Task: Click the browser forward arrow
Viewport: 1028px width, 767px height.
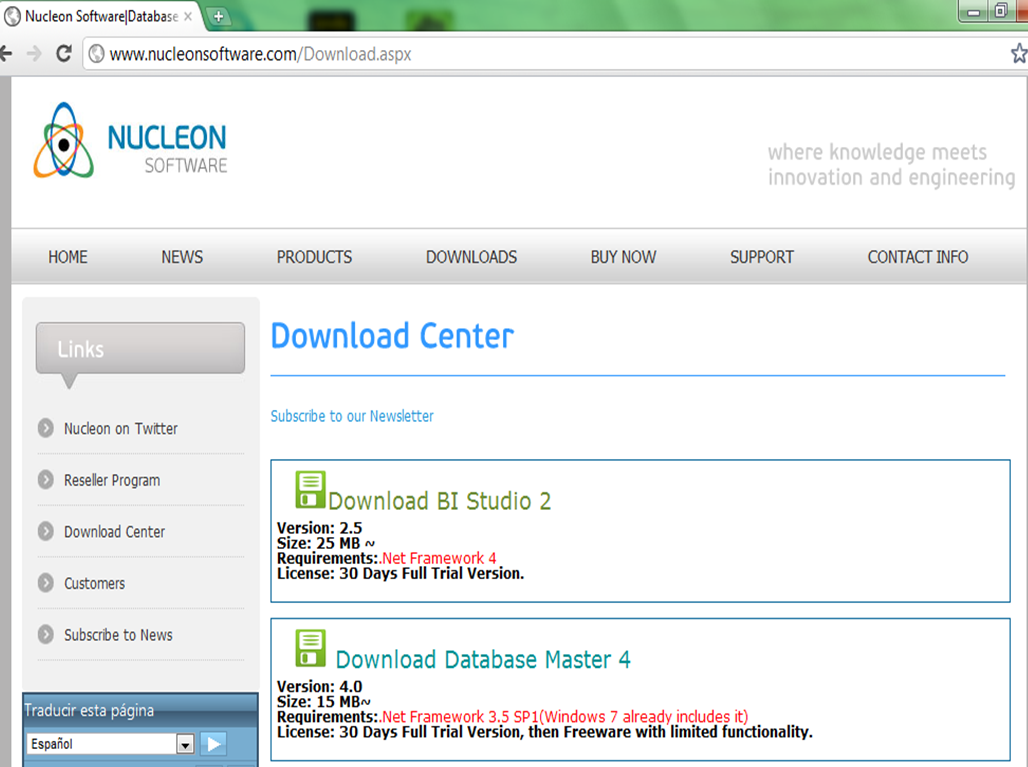Action: coord(34,54)
